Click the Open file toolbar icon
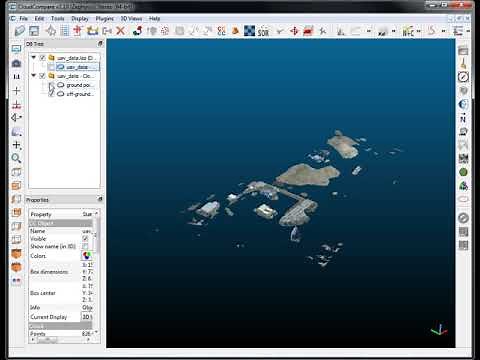480x360 pixels. tap(20, 31)
